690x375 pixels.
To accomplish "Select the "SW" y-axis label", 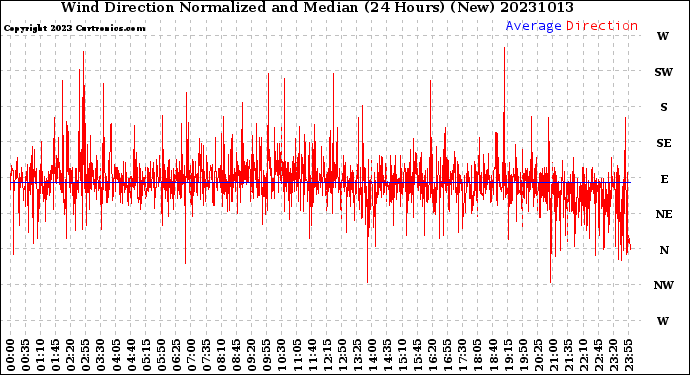I will click(x=663, y=72).
